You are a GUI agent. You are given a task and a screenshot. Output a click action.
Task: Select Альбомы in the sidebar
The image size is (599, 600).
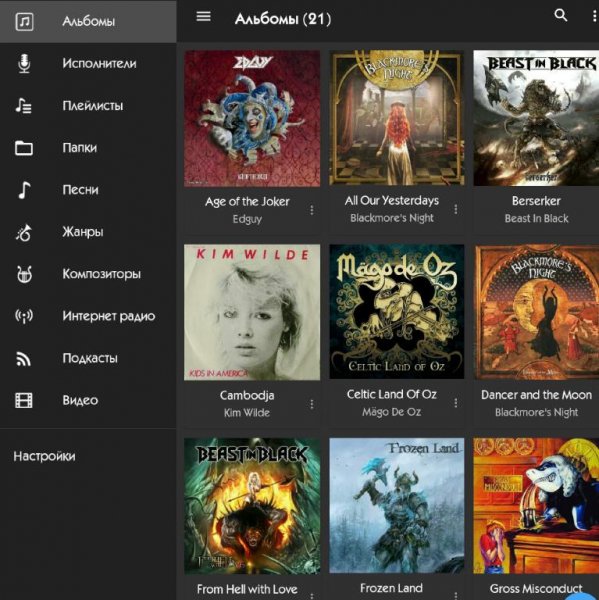coord(88,21)
